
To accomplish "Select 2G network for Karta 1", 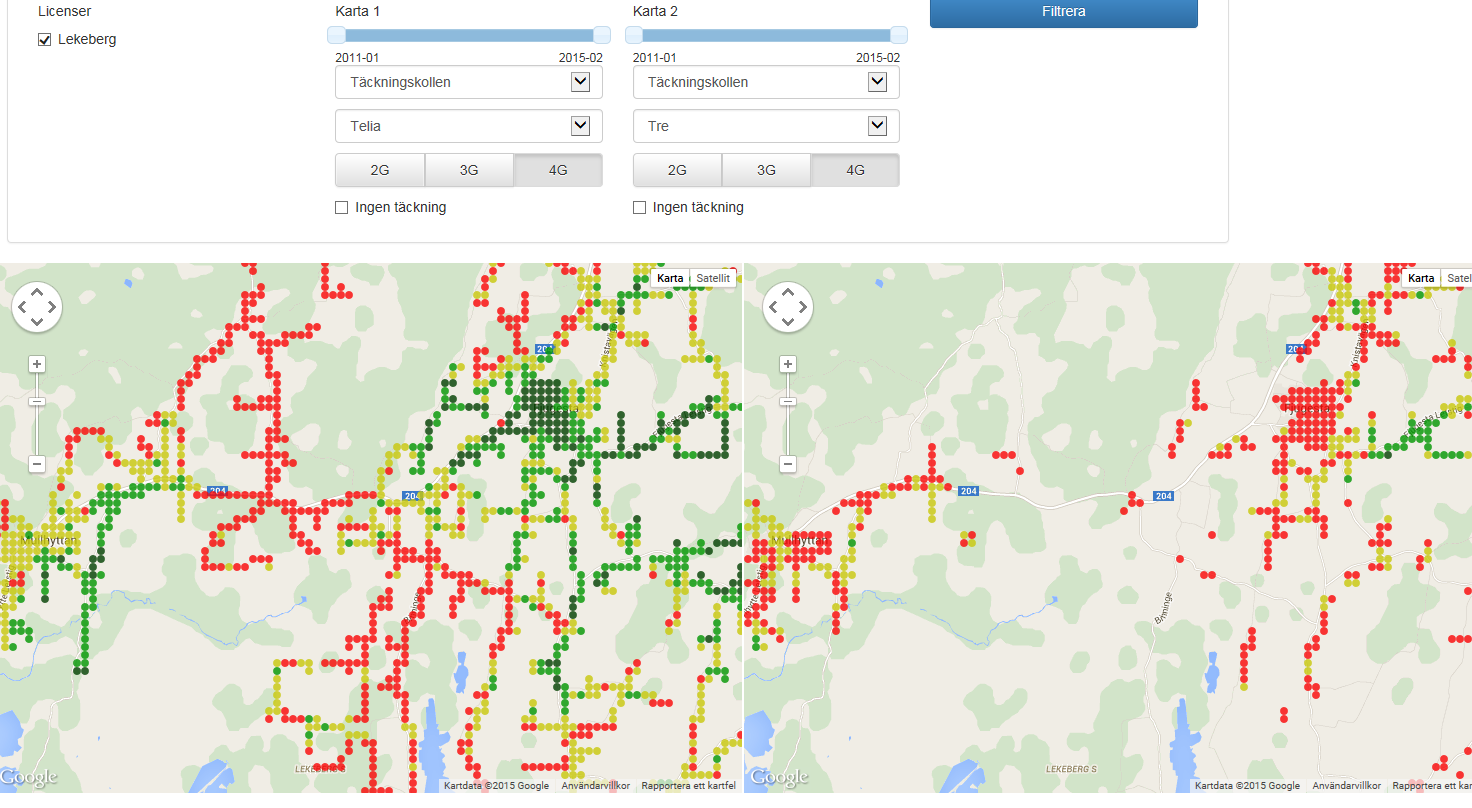I will point(380,170).
